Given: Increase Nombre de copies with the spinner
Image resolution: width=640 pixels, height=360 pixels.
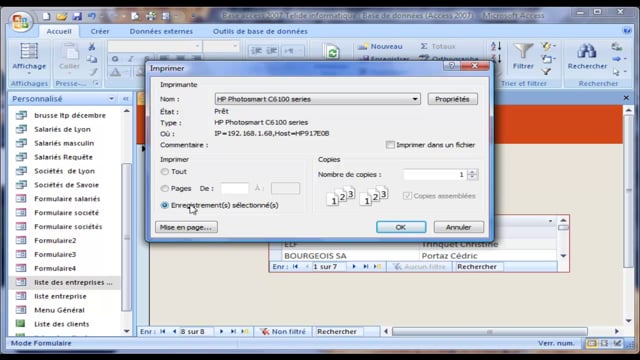Looking at the screenshot, I should pyautogui.click(x=472, y=172).
